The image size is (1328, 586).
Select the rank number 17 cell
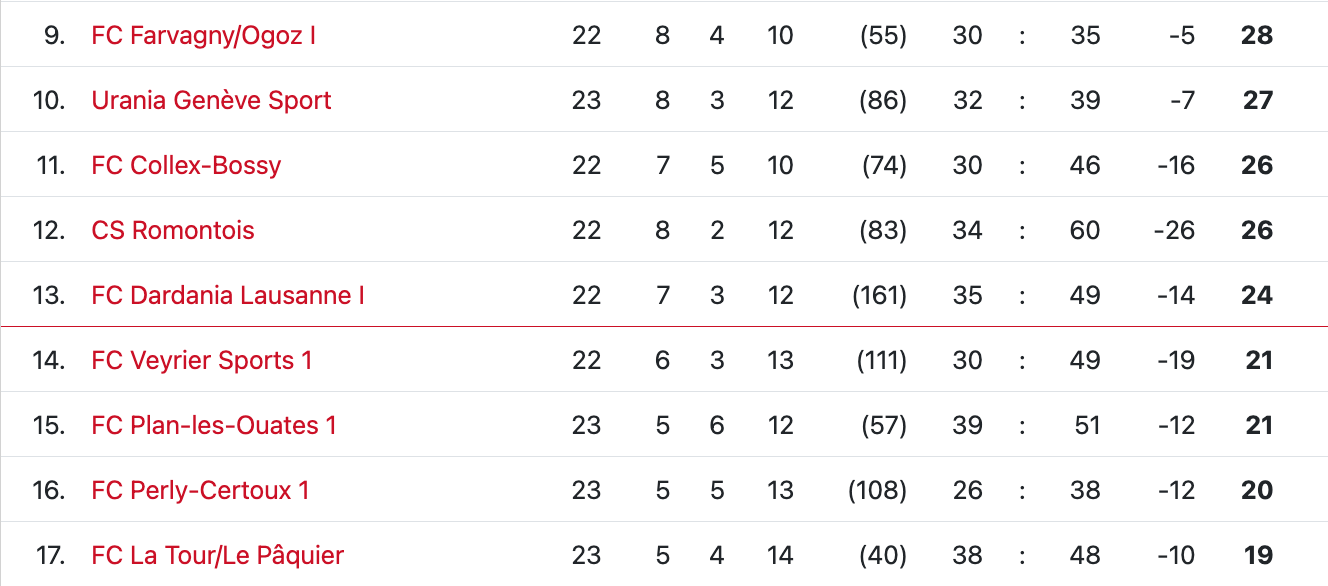(x=49, y=555)
